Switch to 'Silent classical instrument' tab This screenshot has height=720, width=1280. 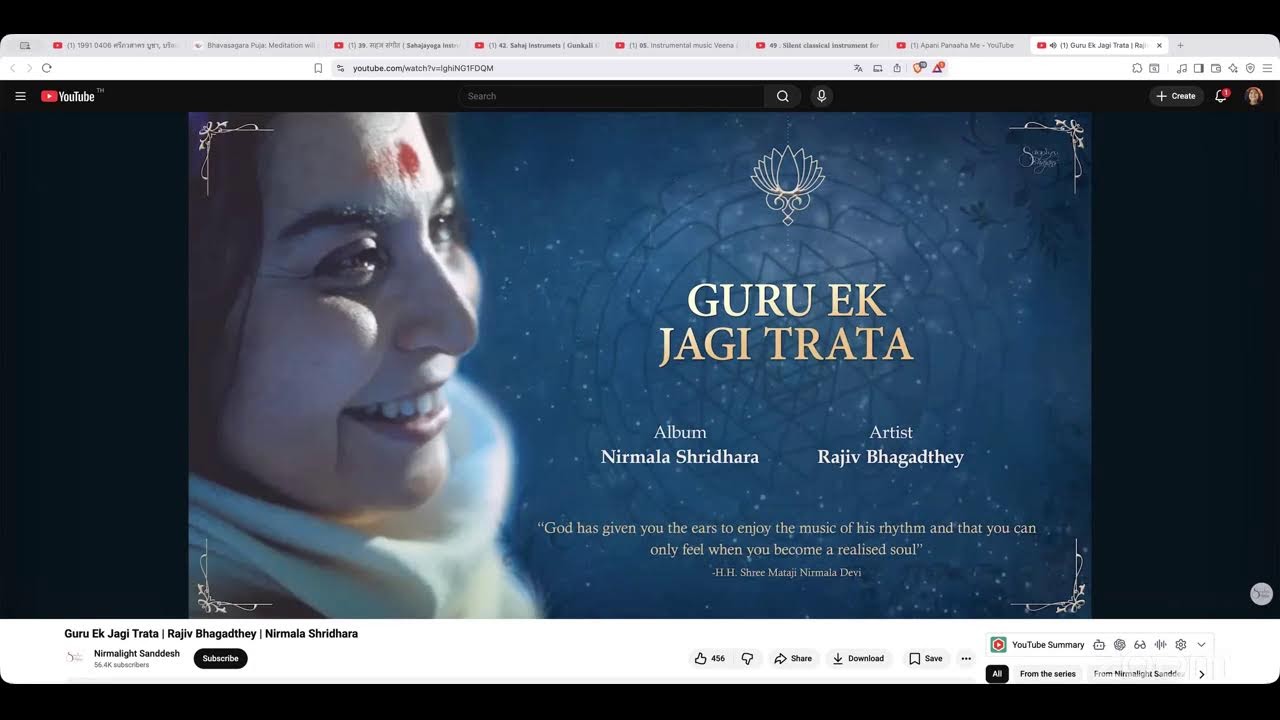click(818, 45)
